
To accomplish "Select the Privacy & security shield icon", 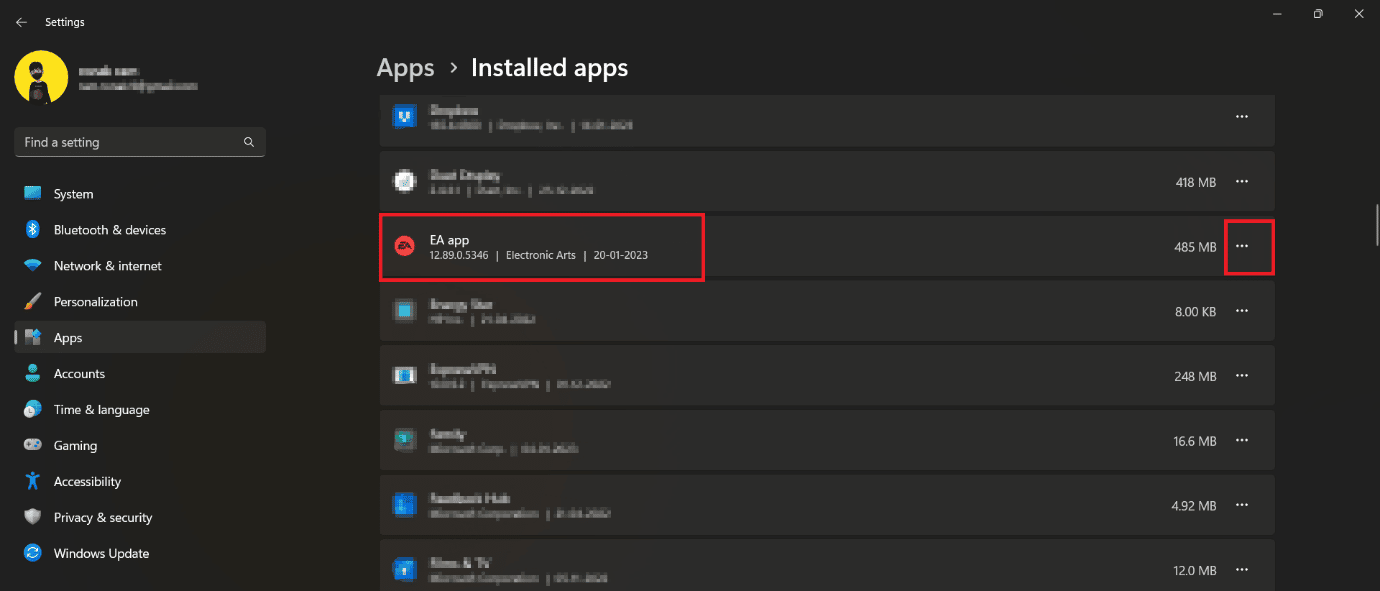I will pyautogui.click(x=33, y=517).
